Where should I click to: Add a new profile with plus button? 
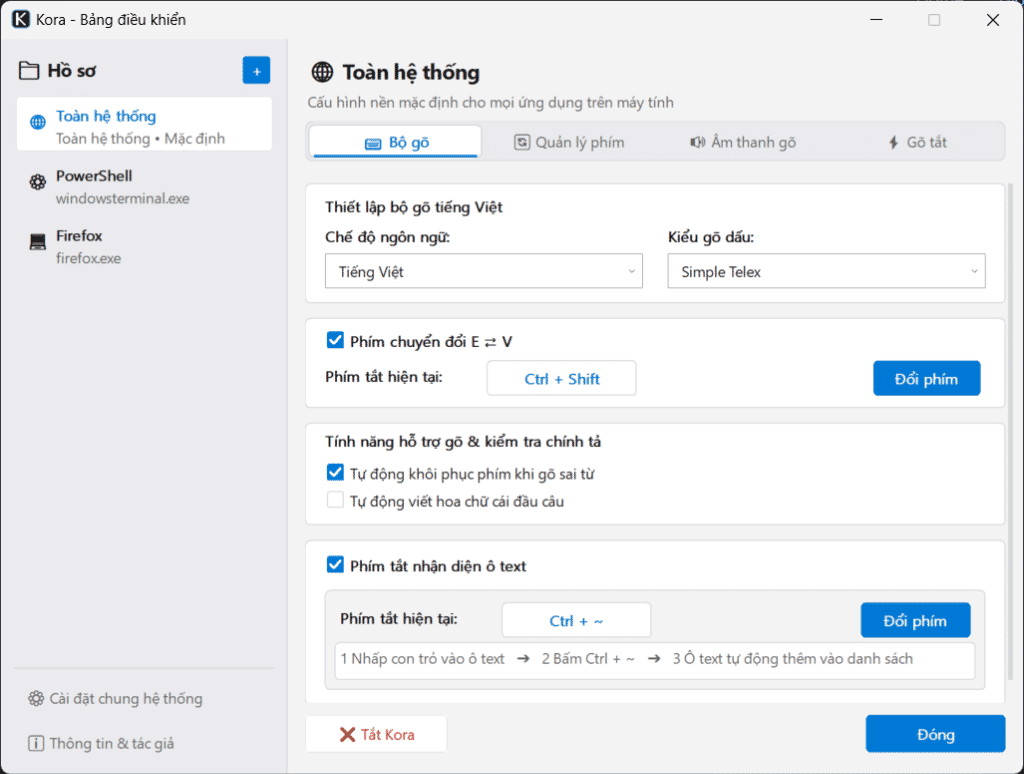click(x=257, y=71)
